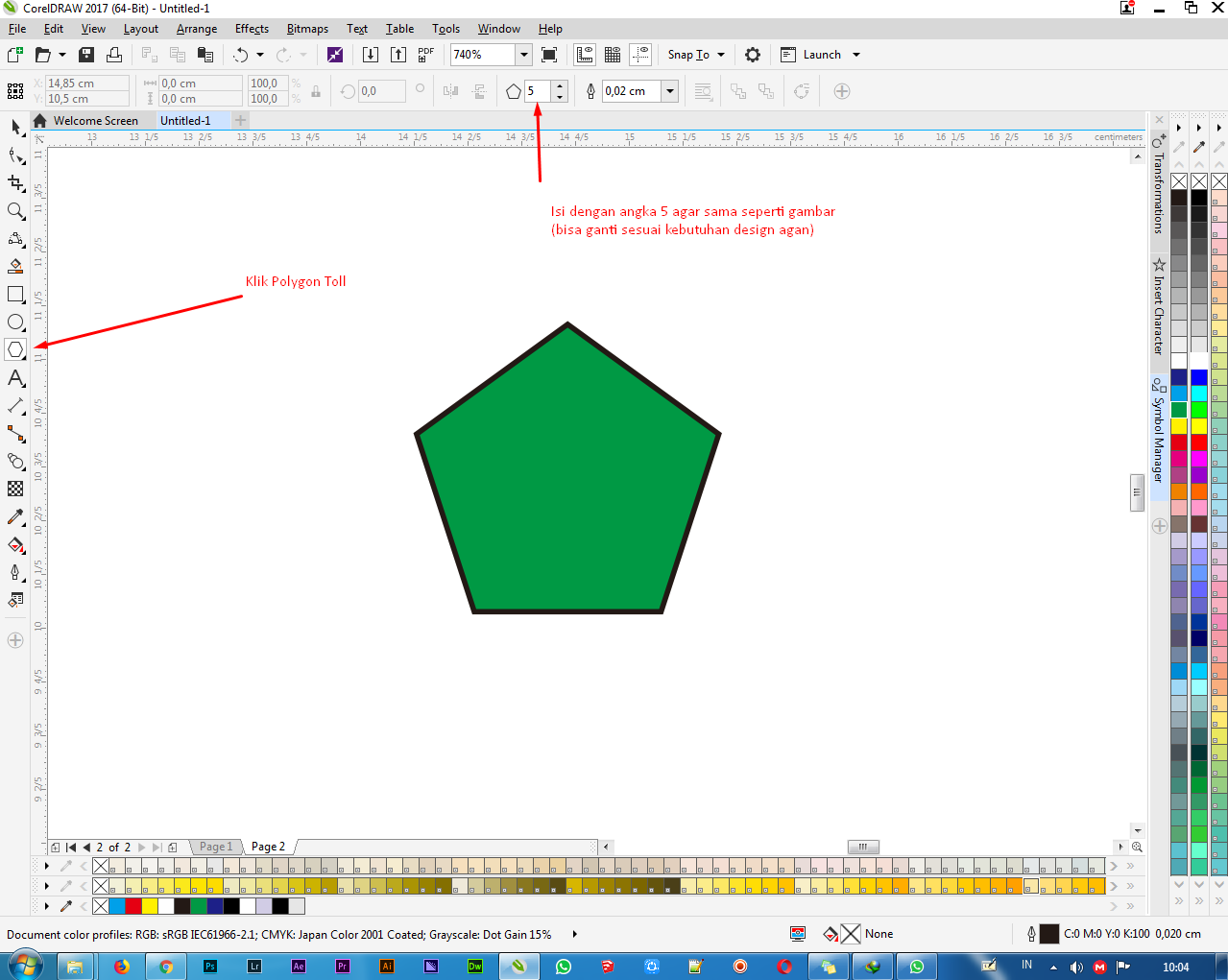Choose the Rectangle tool

(15, 295)
